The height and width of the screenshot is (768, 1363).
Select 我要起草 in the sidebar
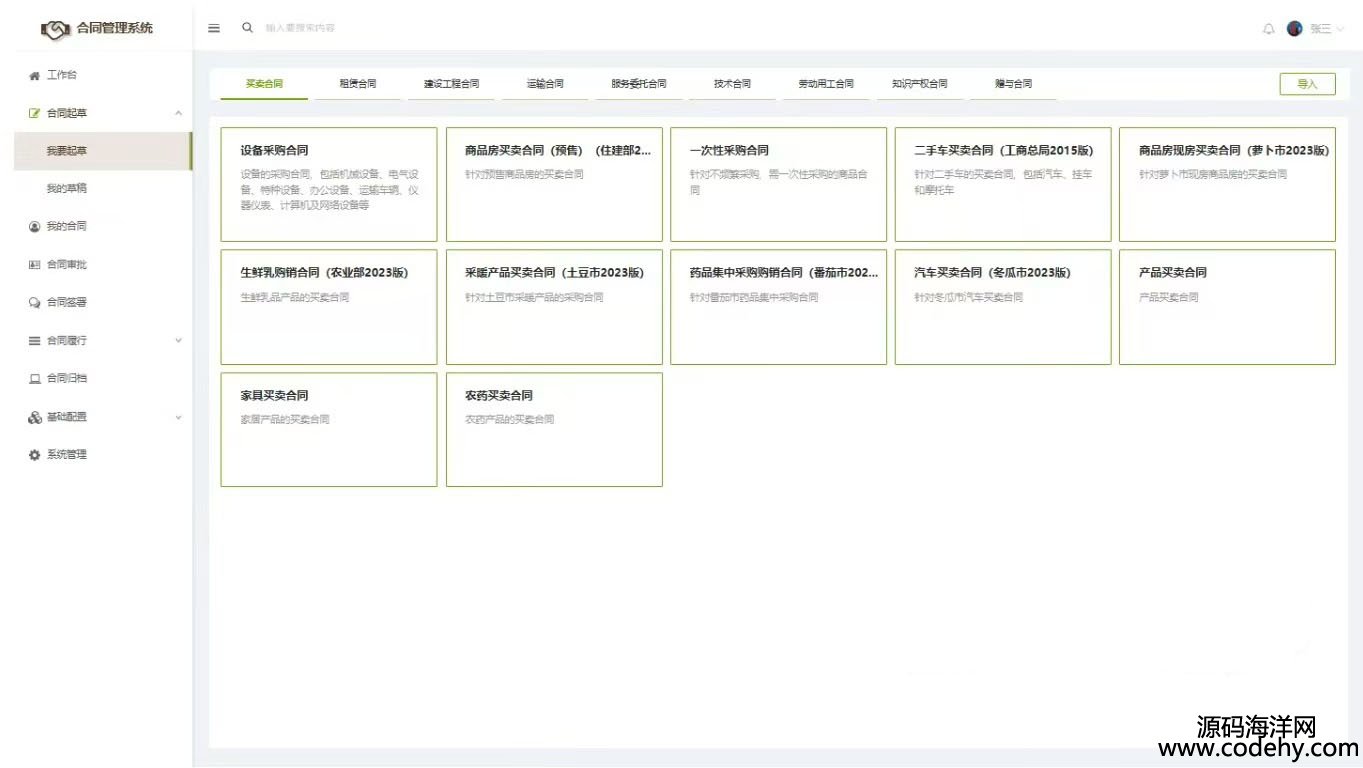pos(103,151)
